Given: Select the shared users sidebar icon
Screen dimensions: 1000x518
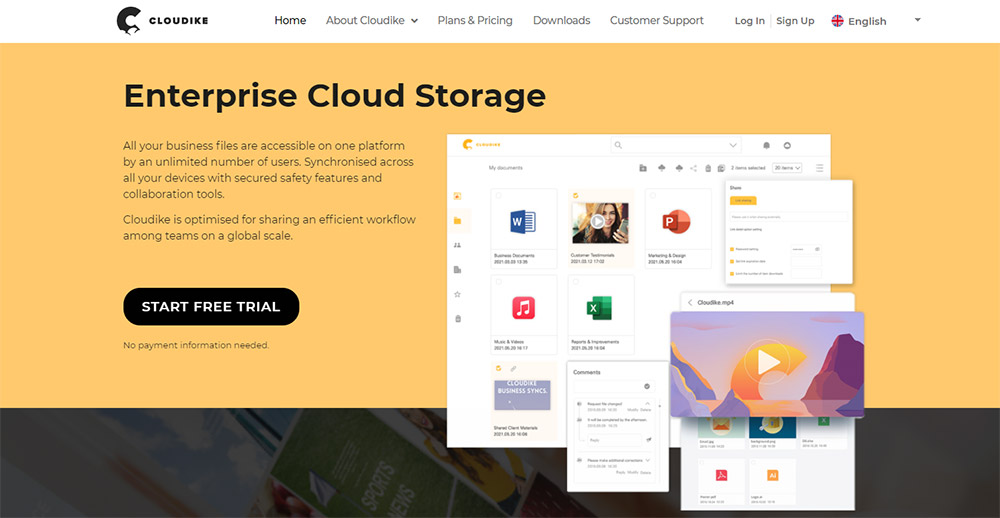Looking at the screenshot, I should coord(457,245).
